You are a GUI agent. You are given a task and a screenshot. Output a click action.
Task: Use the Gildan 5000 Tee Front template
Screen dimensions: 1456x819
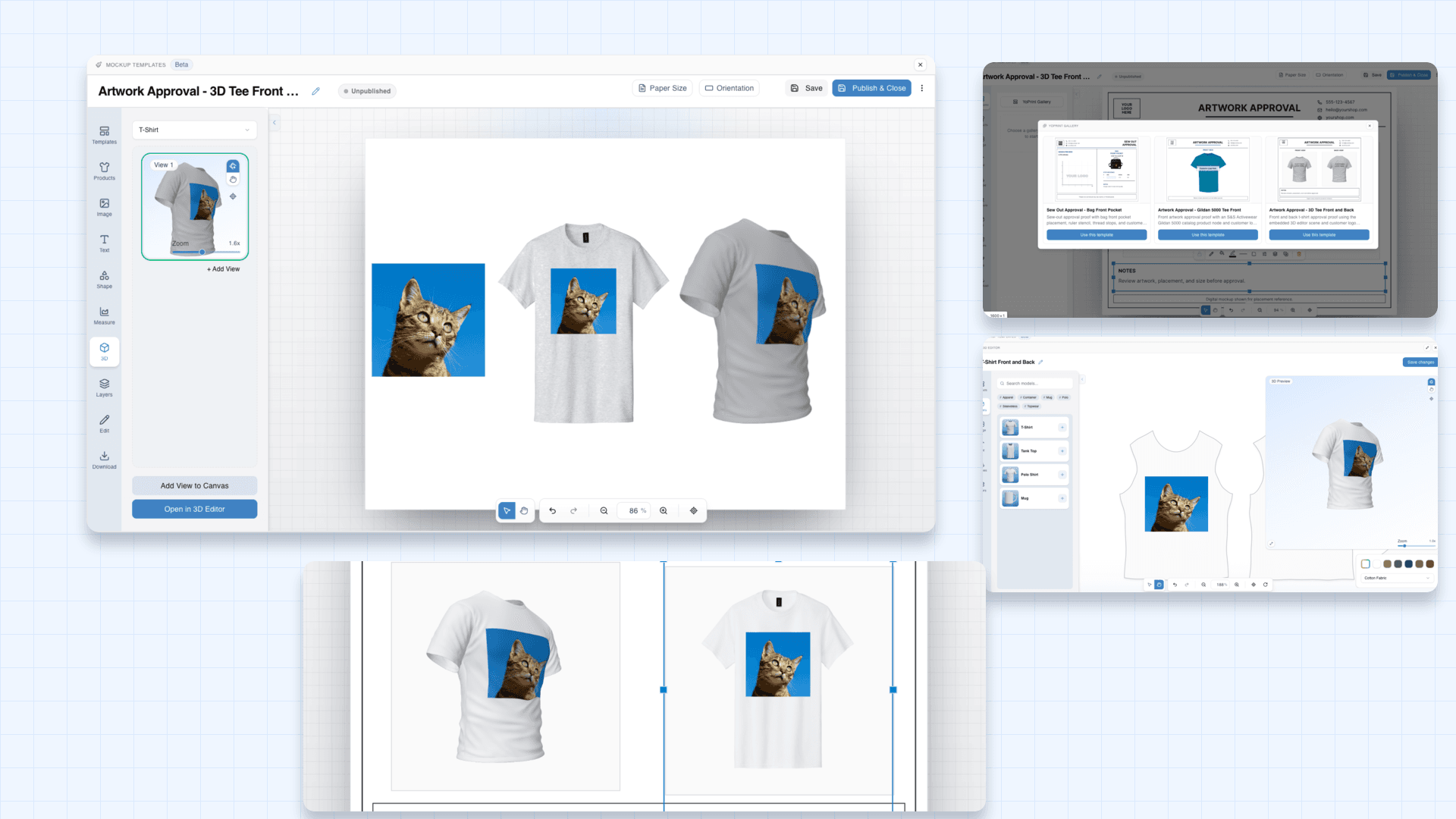click(1207, 235)
